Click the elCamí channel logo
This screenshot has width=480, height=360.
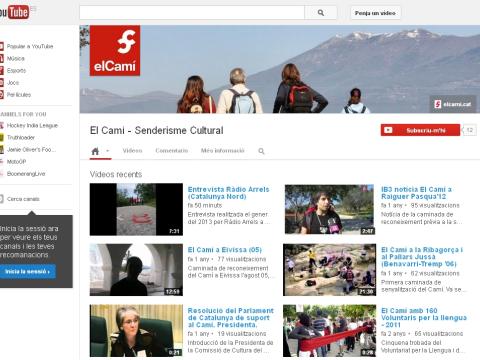point(115,51)
